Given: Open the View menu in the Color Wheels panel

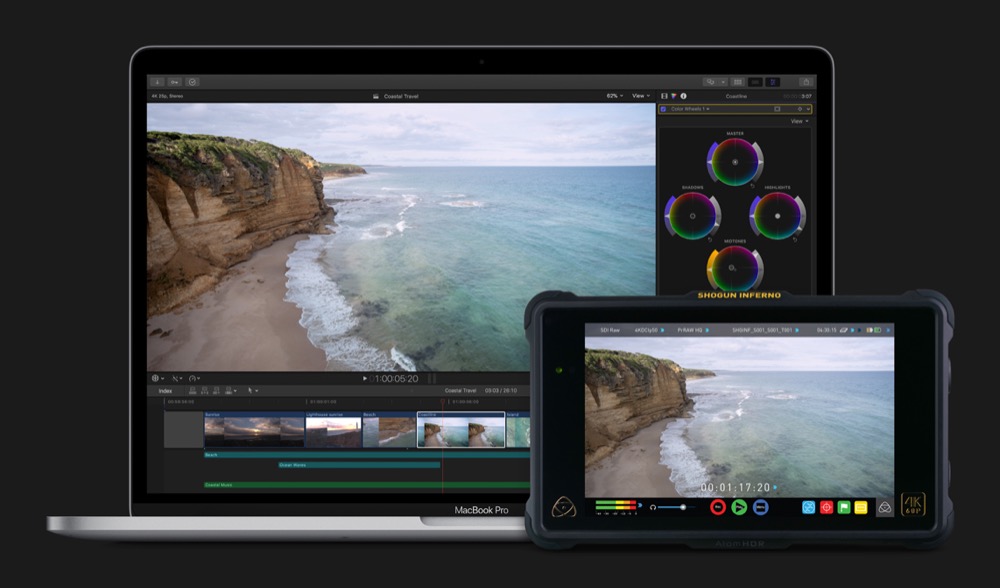Looking at the screenshot, I should [797, 120].
